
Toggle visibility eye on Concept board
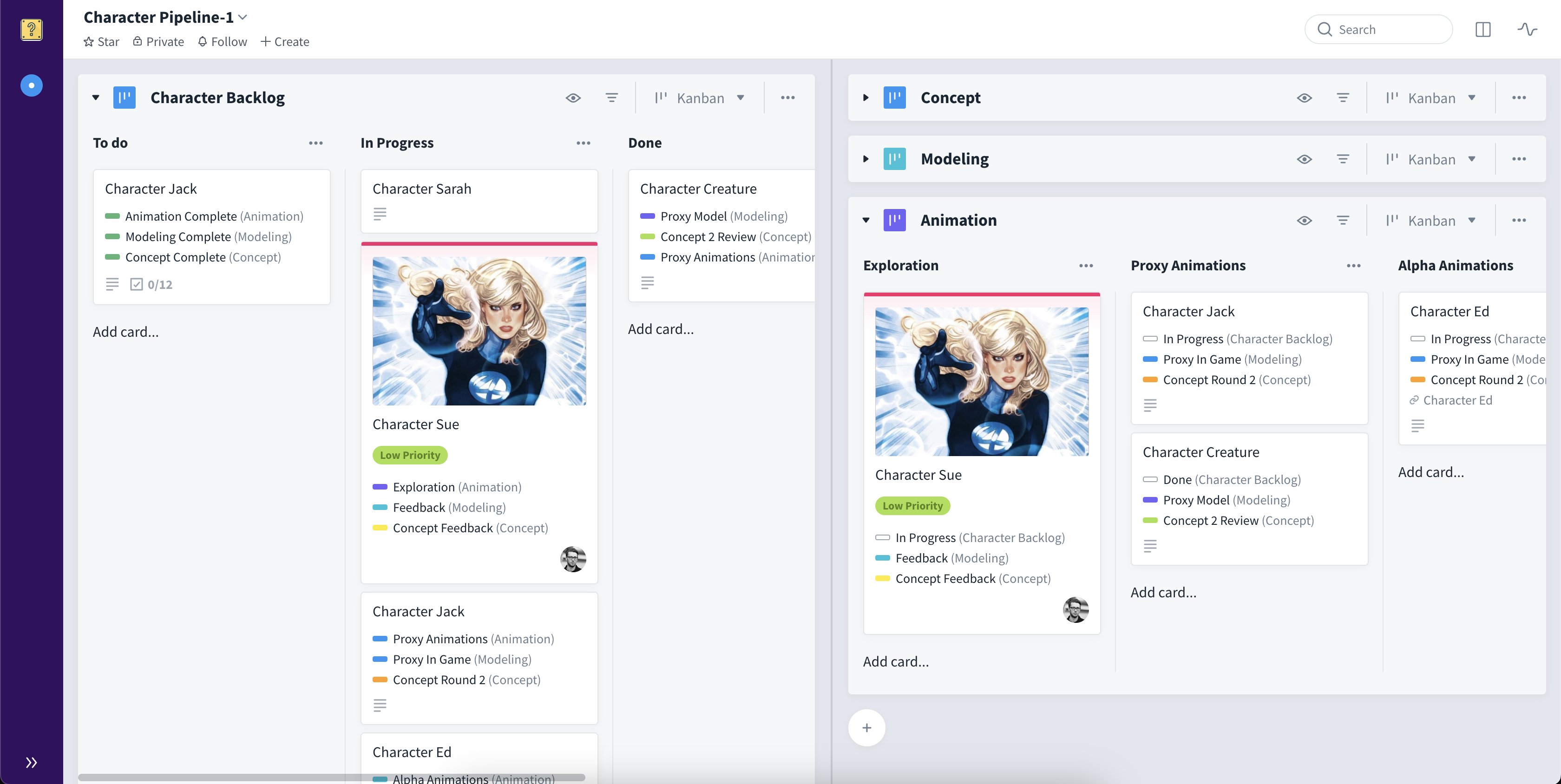tap(1304, 98)
